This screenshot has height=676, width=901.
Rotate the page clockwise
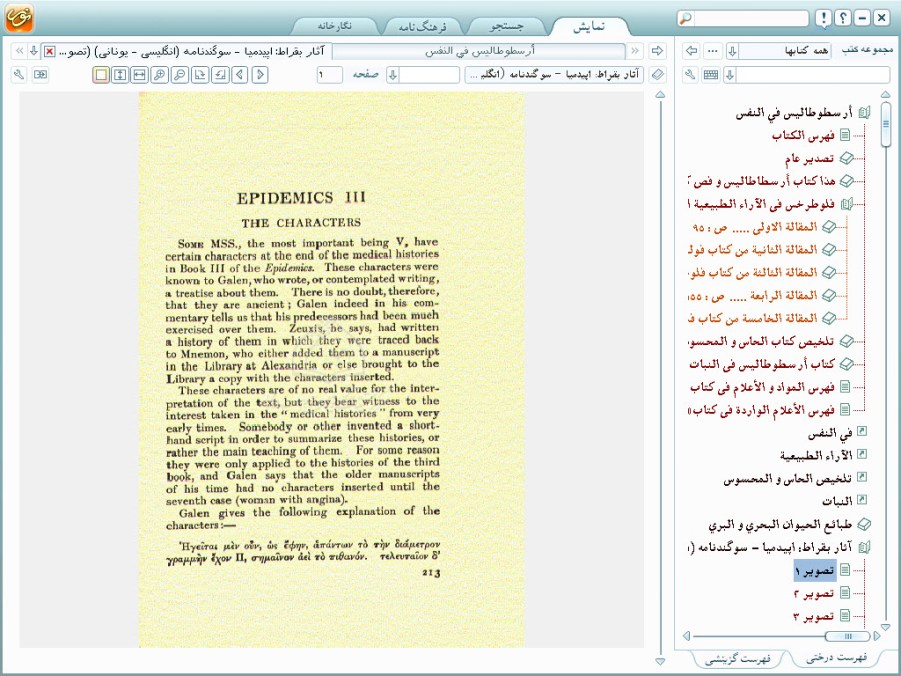200,75
